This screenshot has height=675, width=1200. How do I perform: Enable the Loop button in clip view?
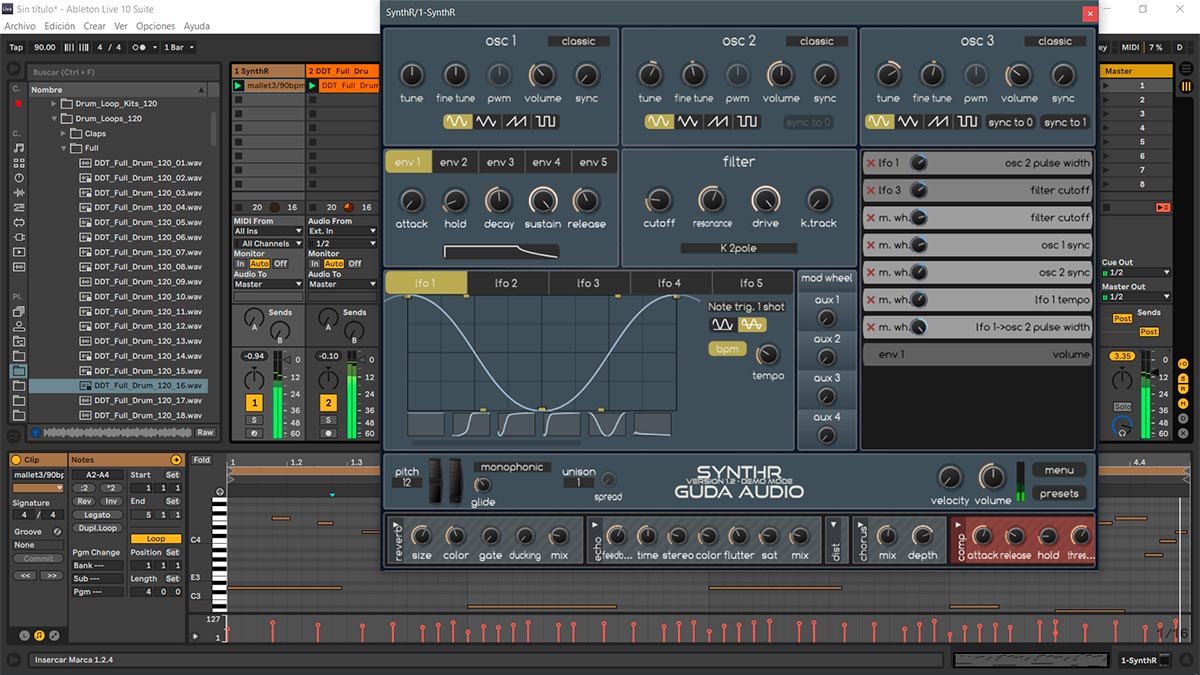pos(156,539)
